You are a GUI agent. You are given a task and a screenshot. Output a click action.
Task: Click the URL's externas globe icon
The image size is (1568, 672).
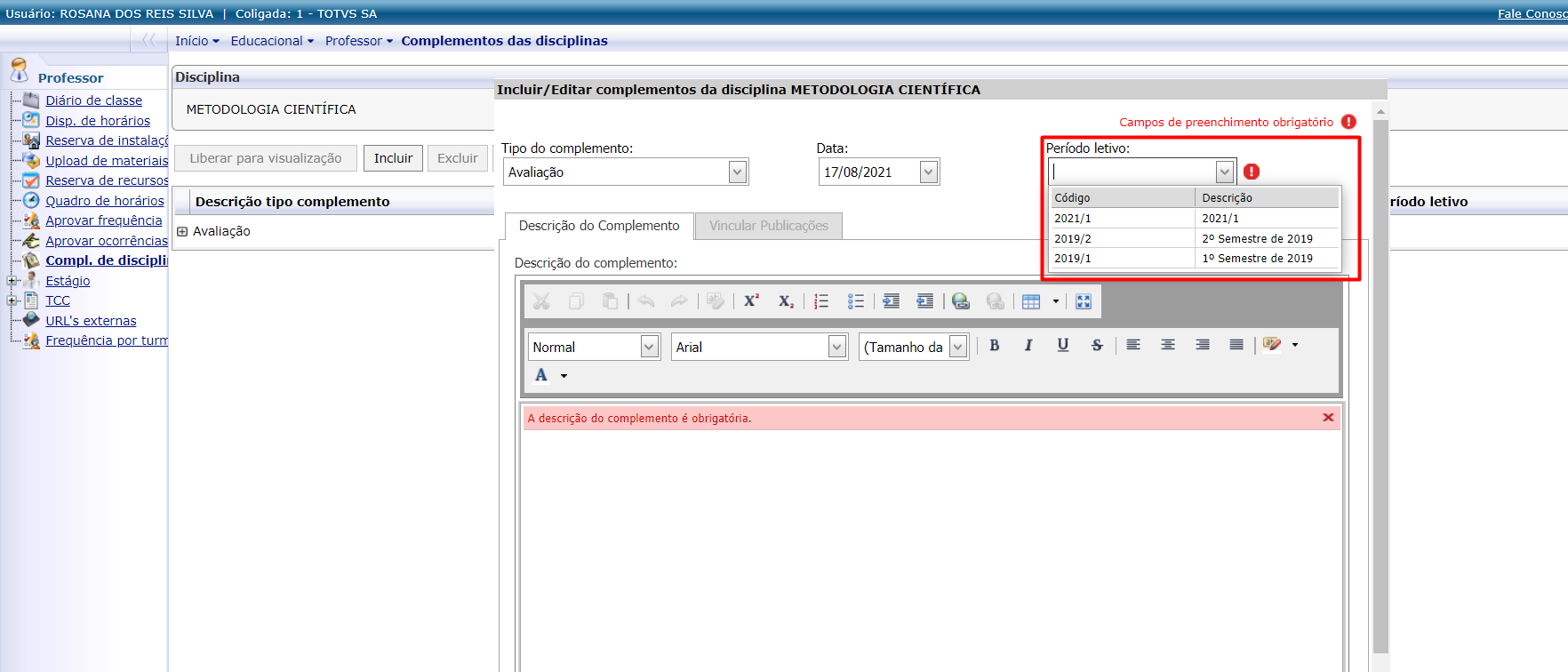pyautogui.click(x=31, y=320)
